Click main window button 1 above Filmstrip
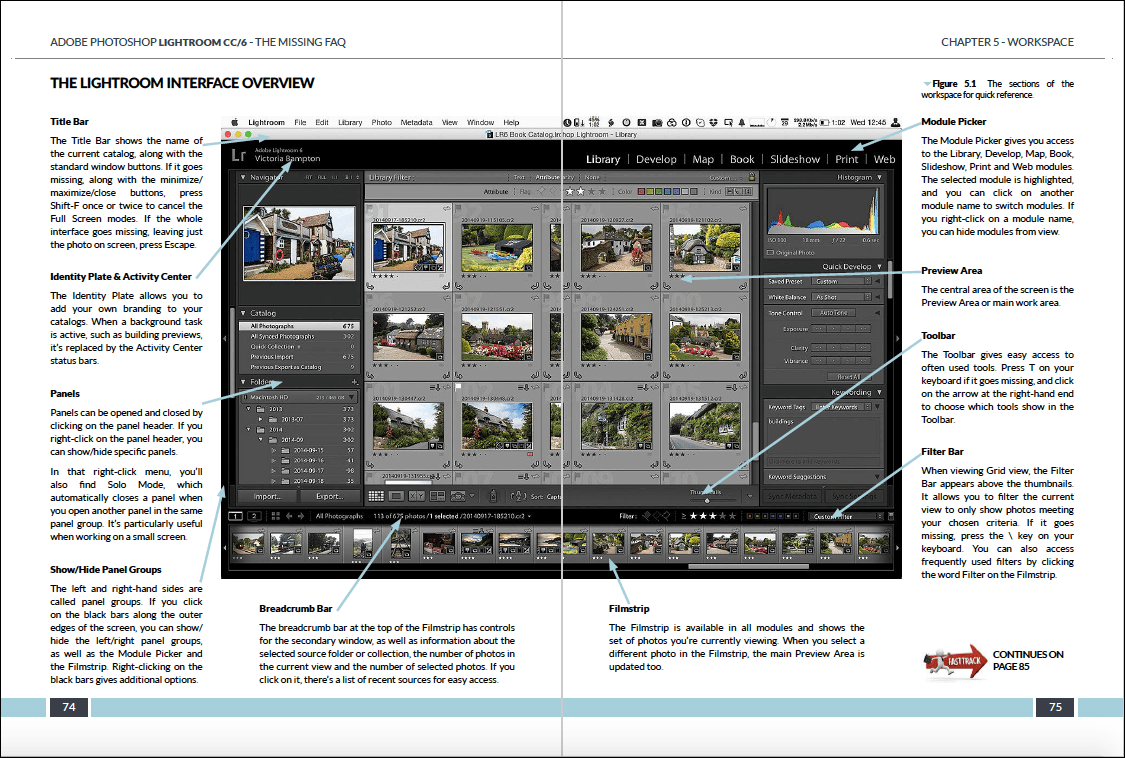 click(235, 516)
